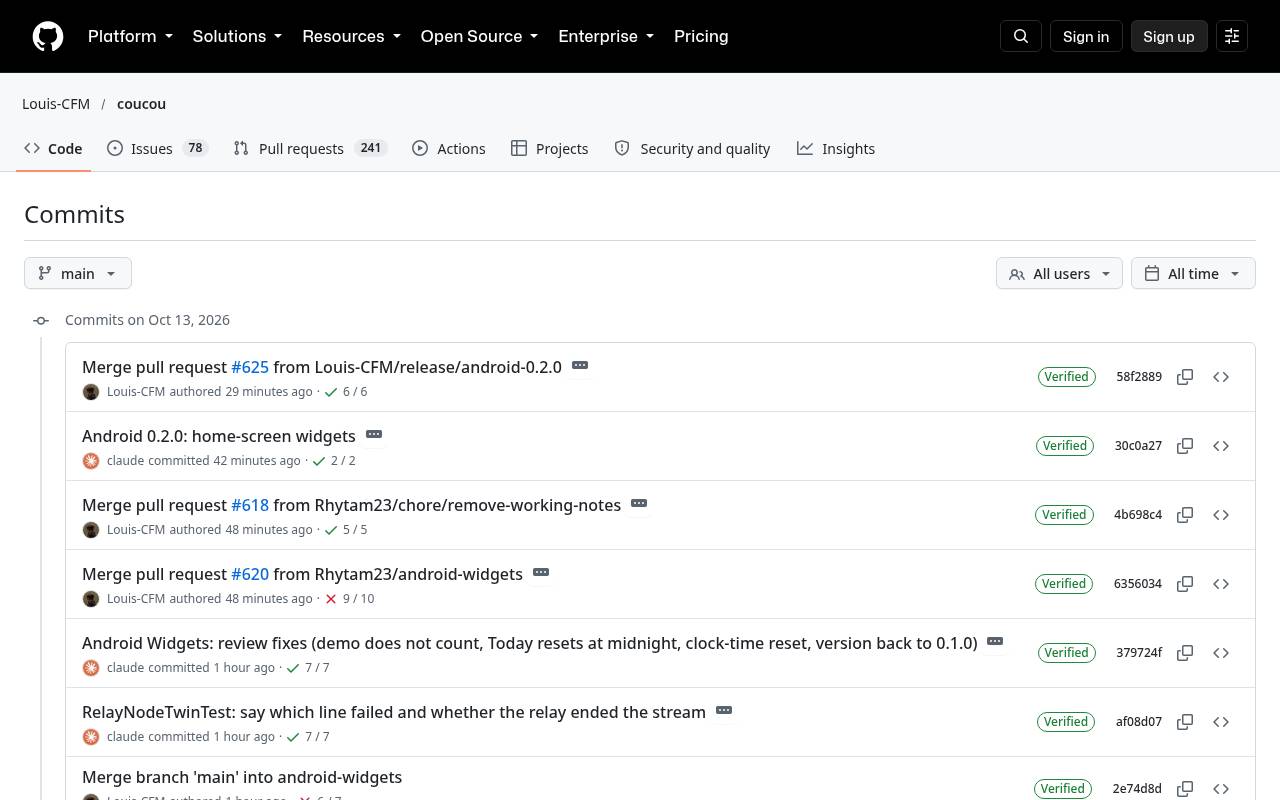Open the GitHub homepage logo
This screenshot has width=1280, height=800.
[x=48, y=36]
